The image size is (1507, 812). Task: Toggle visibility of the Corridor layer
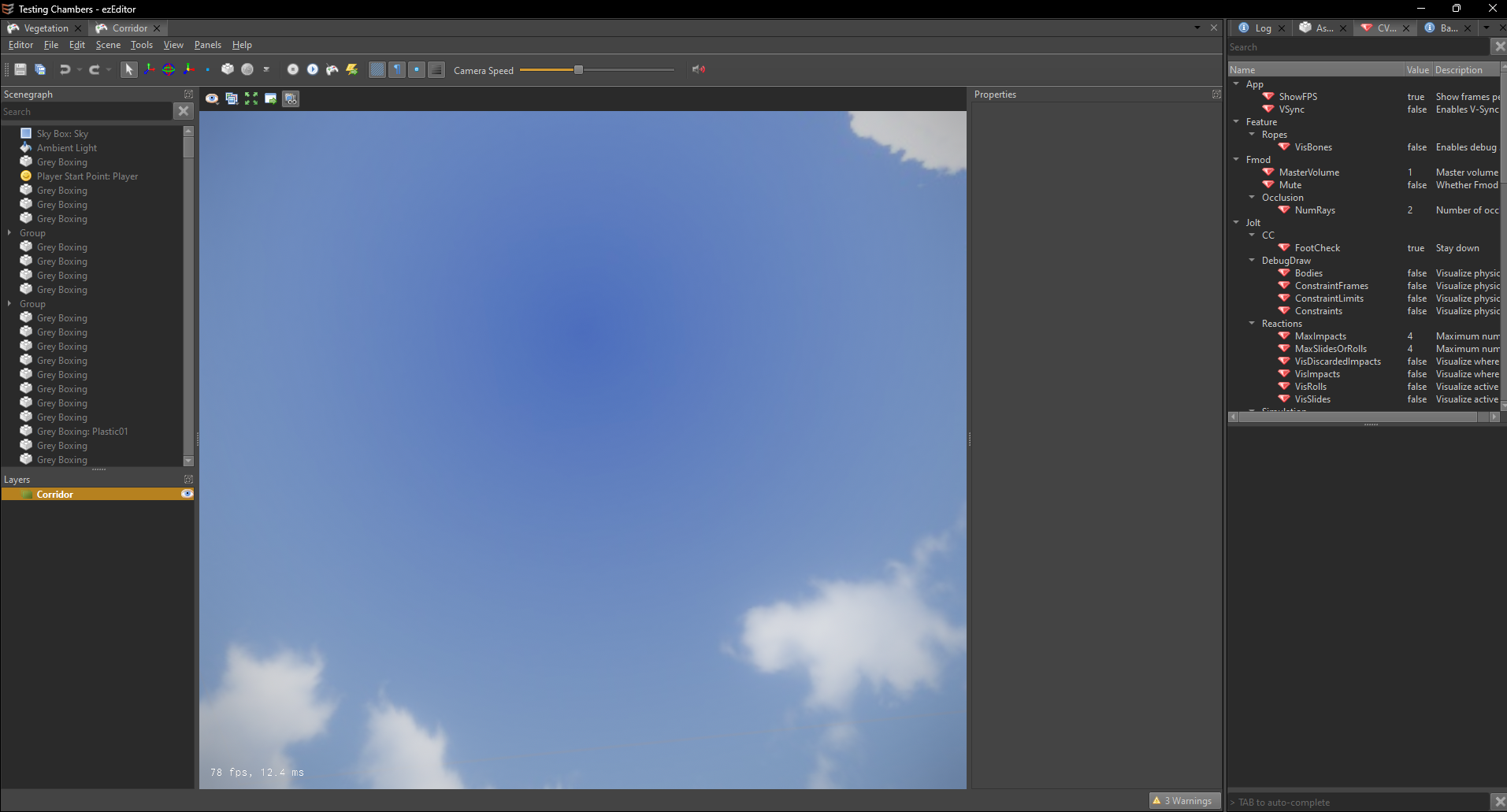click(187, 494)
